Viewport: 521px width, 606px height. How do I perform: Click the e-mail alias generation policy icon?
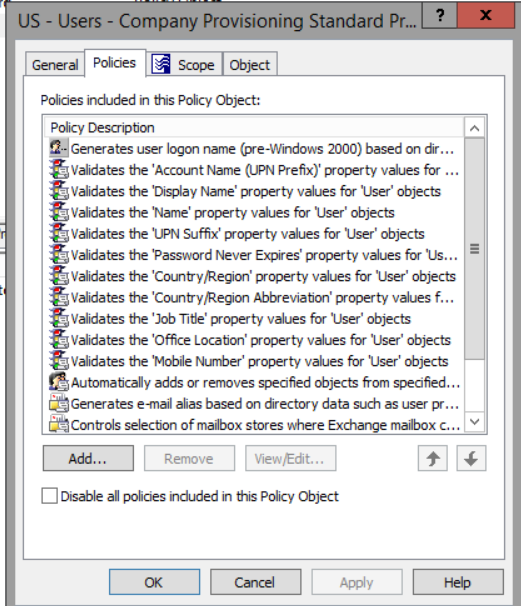pos(59,403)
